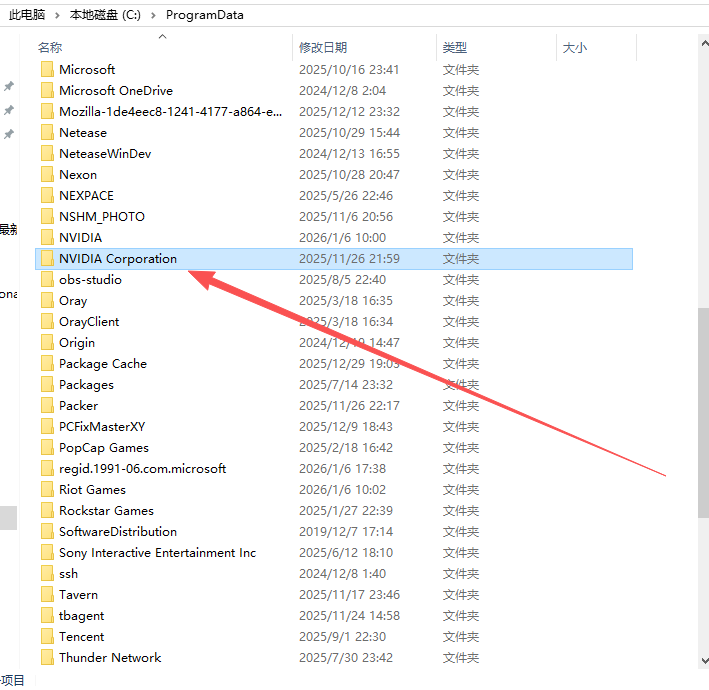This screenshot has height=690, width=709.
Task: Click the Riot Games folder icon
Action: pyautogui.click(x=47, y=490)
